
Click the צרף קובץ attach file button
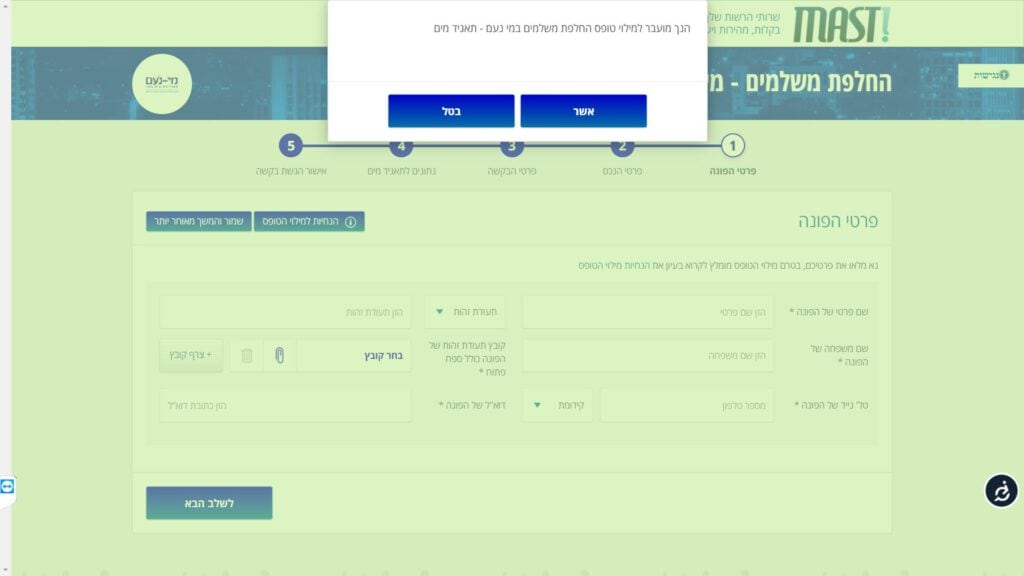point(191,355)
